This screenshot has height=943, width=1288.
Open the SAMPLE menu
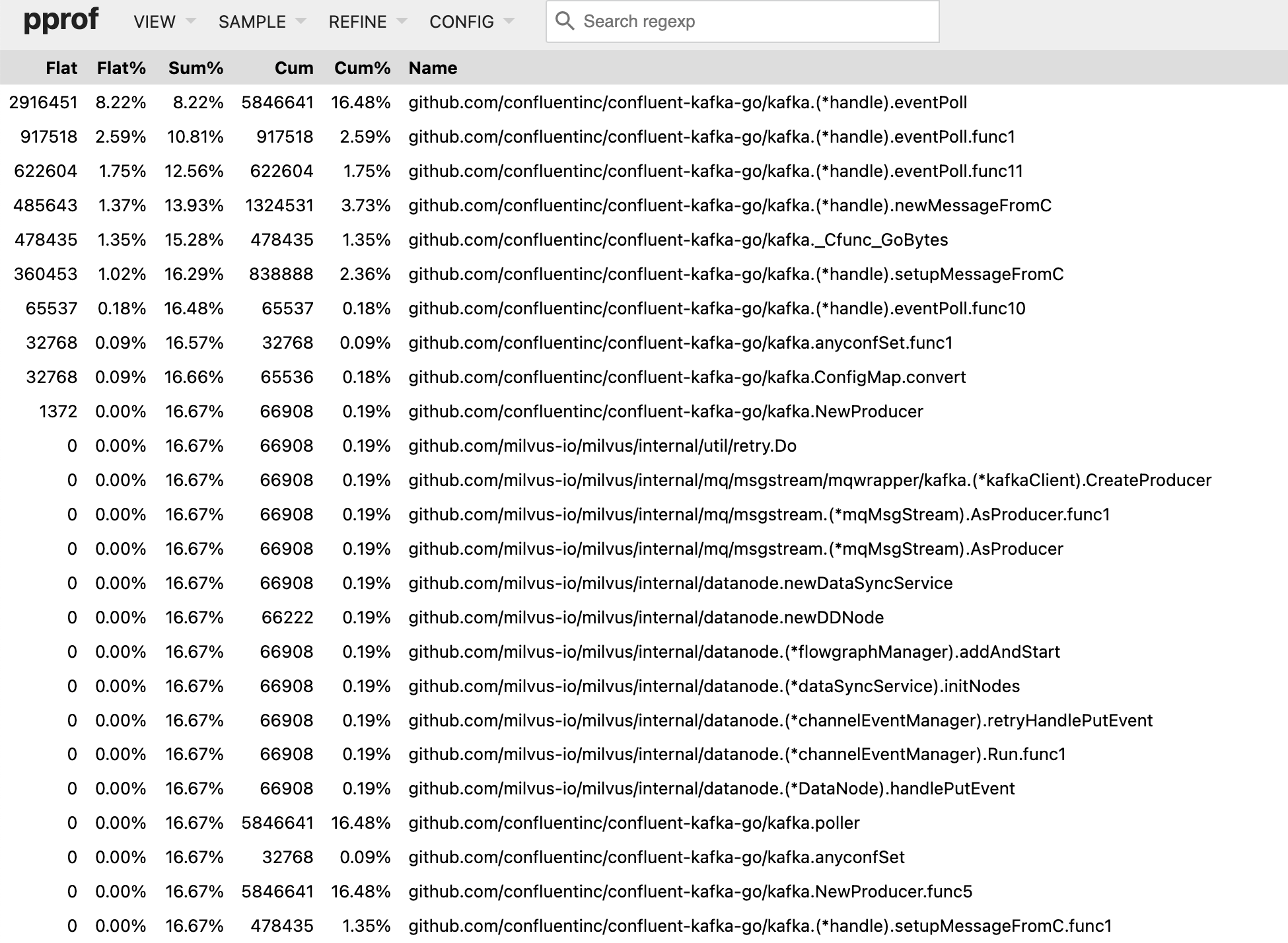(252, 21)
